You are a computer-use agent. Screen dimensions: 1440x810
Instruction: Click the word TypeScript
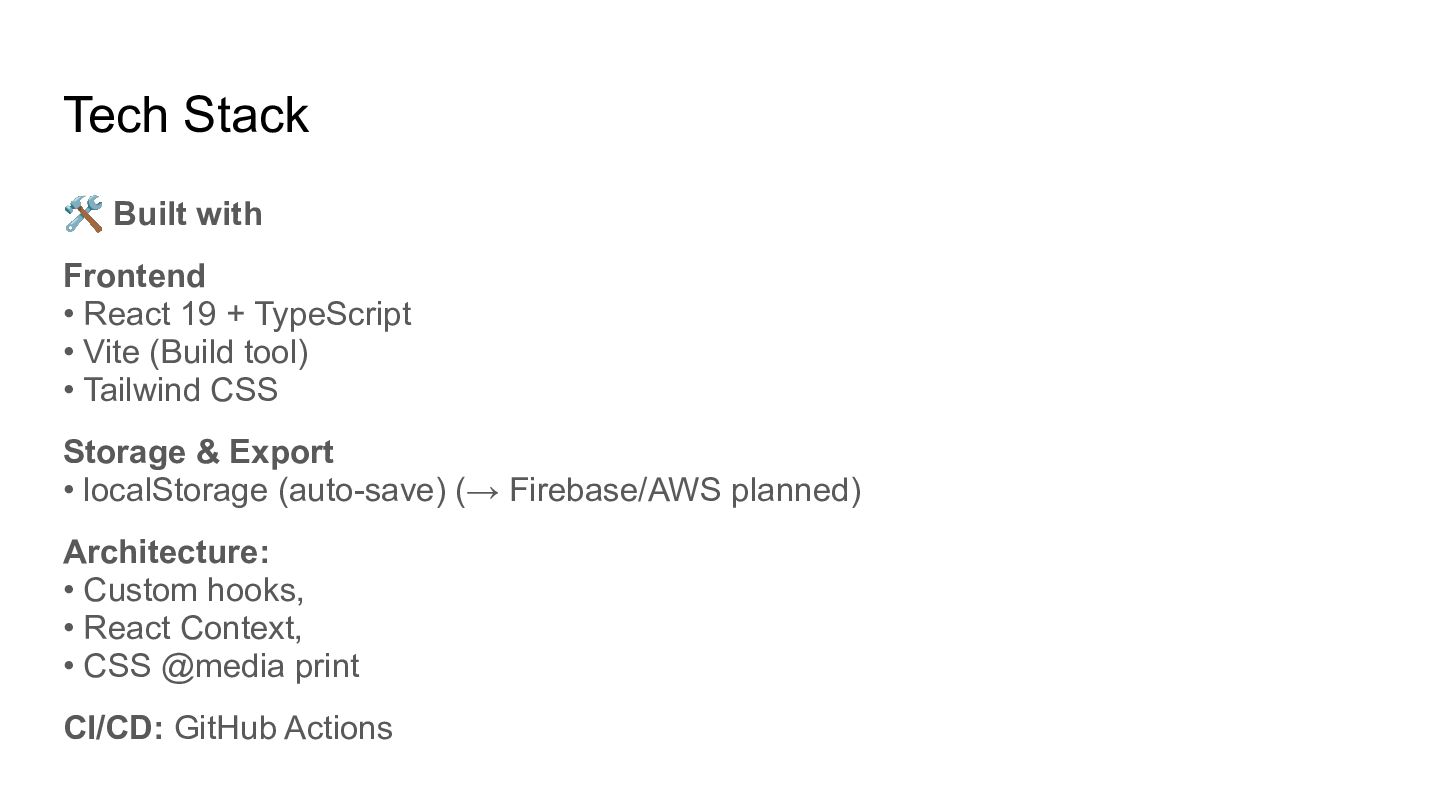[333, 314]
